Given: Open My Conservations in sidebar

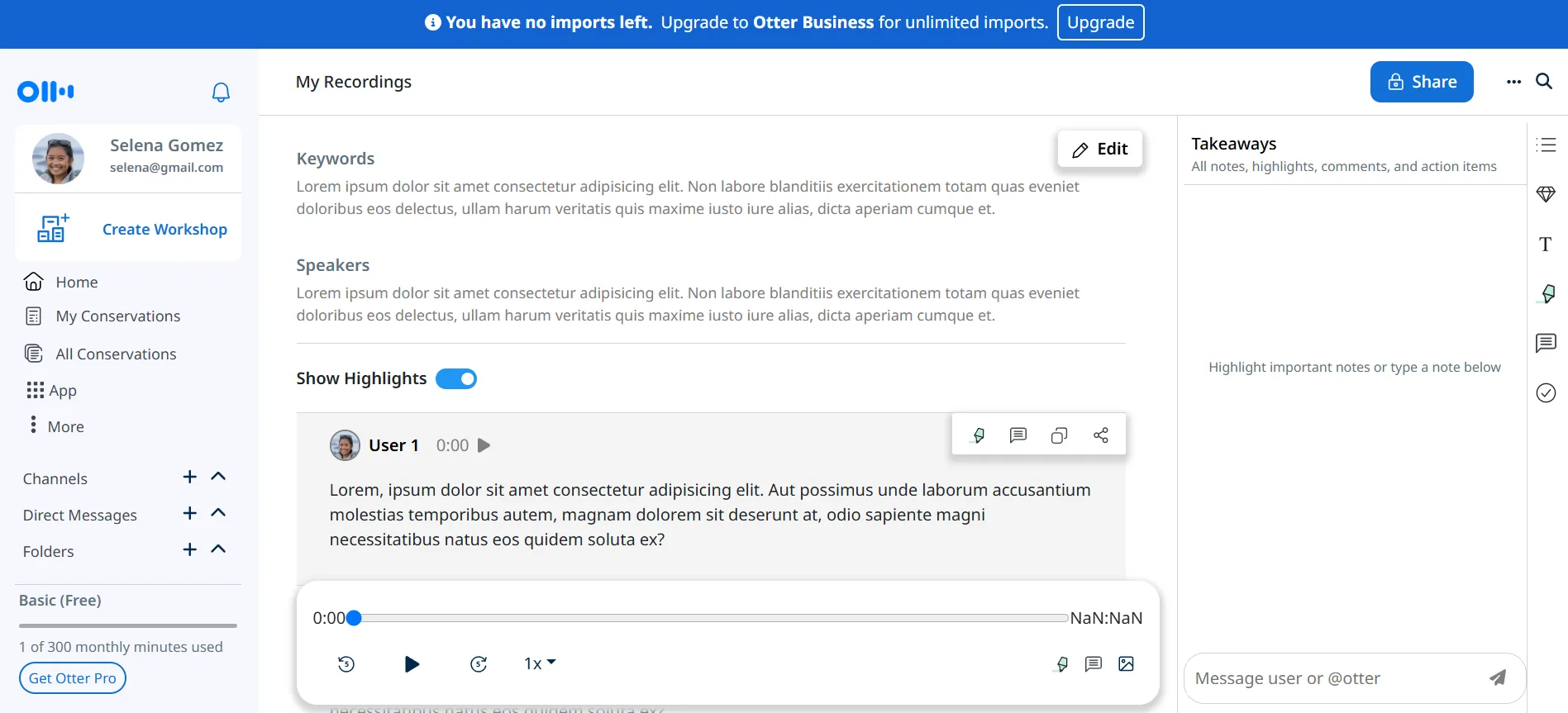Looking at the screenshot, I should 117,316.
